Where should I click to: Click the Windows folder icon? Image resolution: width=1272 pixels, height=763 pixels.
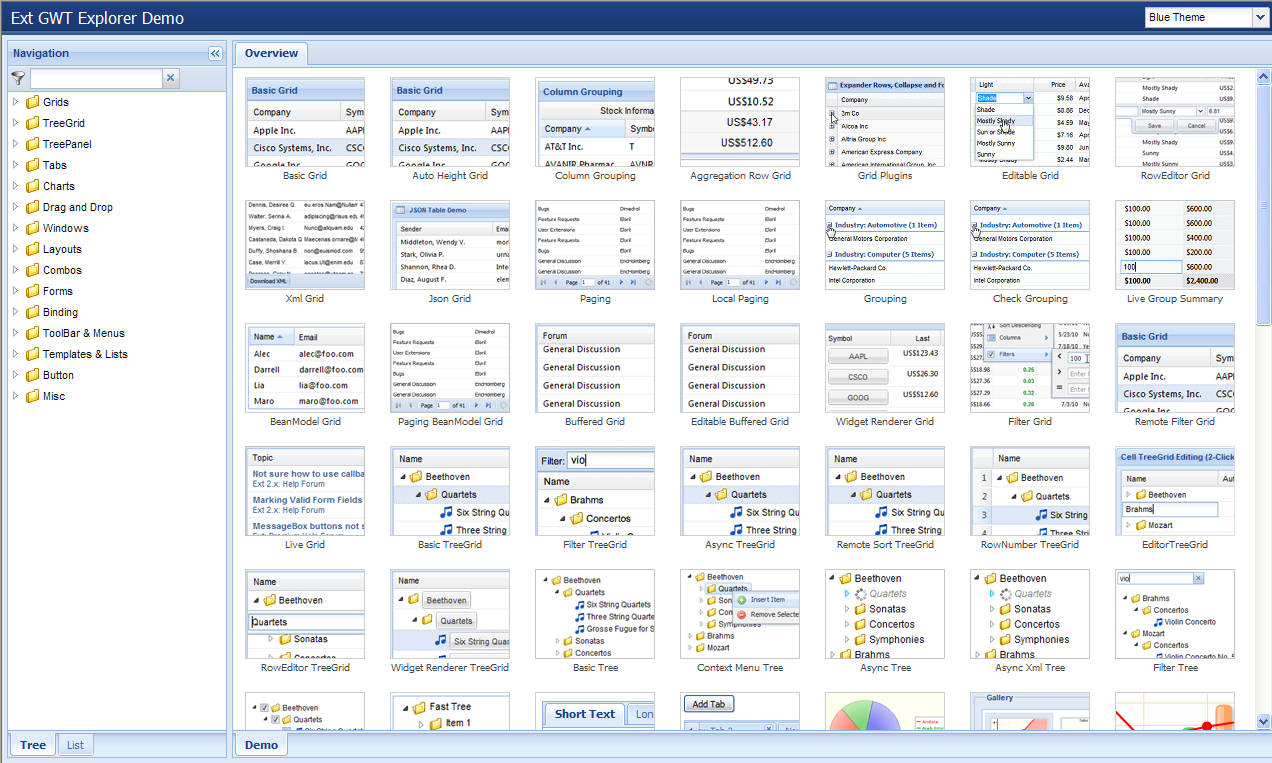coord(33,228)
